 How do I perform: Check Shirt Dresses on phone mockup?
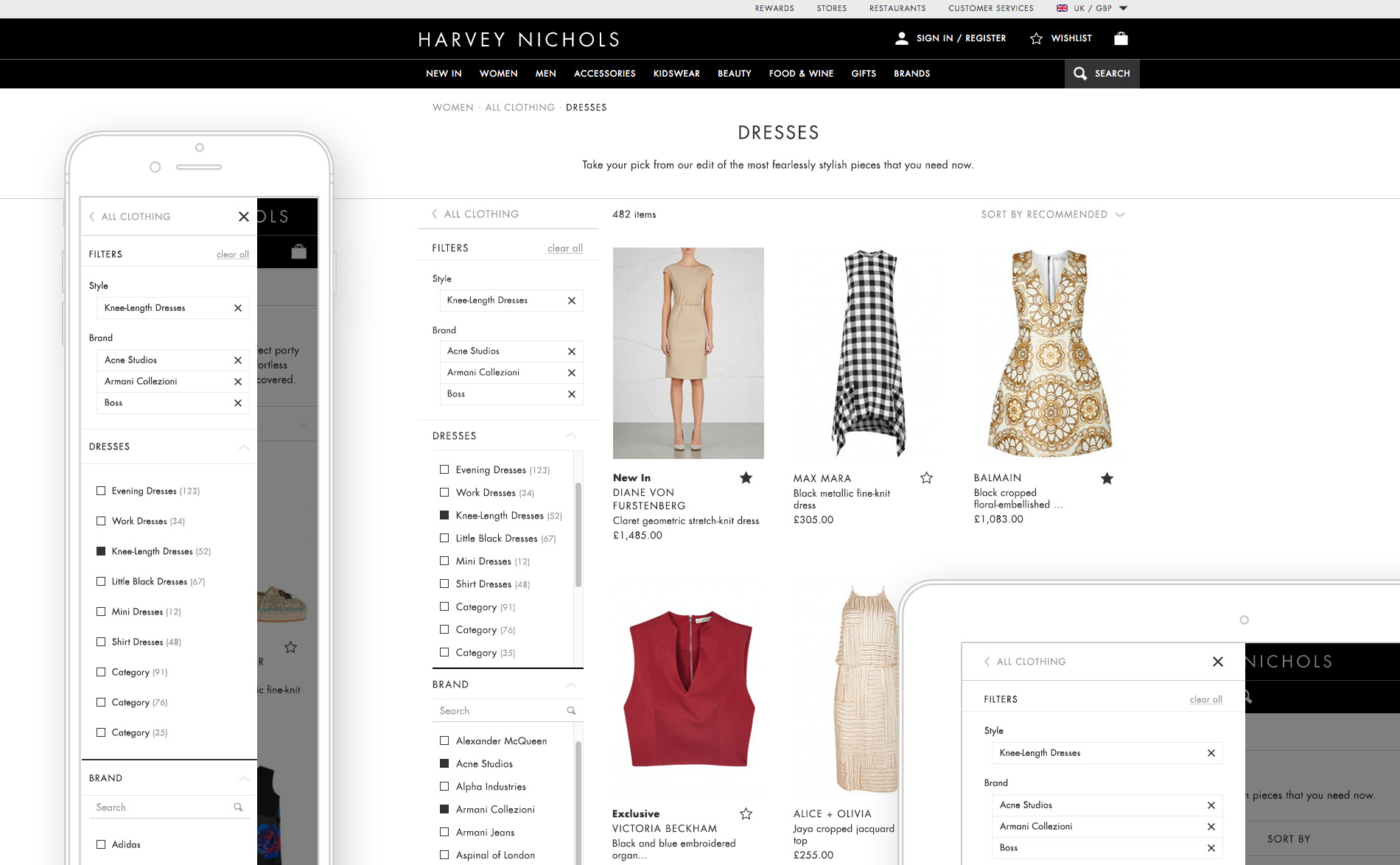101,642
